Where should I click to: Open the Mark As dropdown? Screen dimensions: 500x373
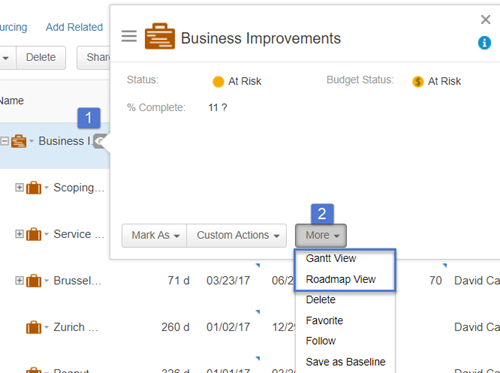coord(154,235)
